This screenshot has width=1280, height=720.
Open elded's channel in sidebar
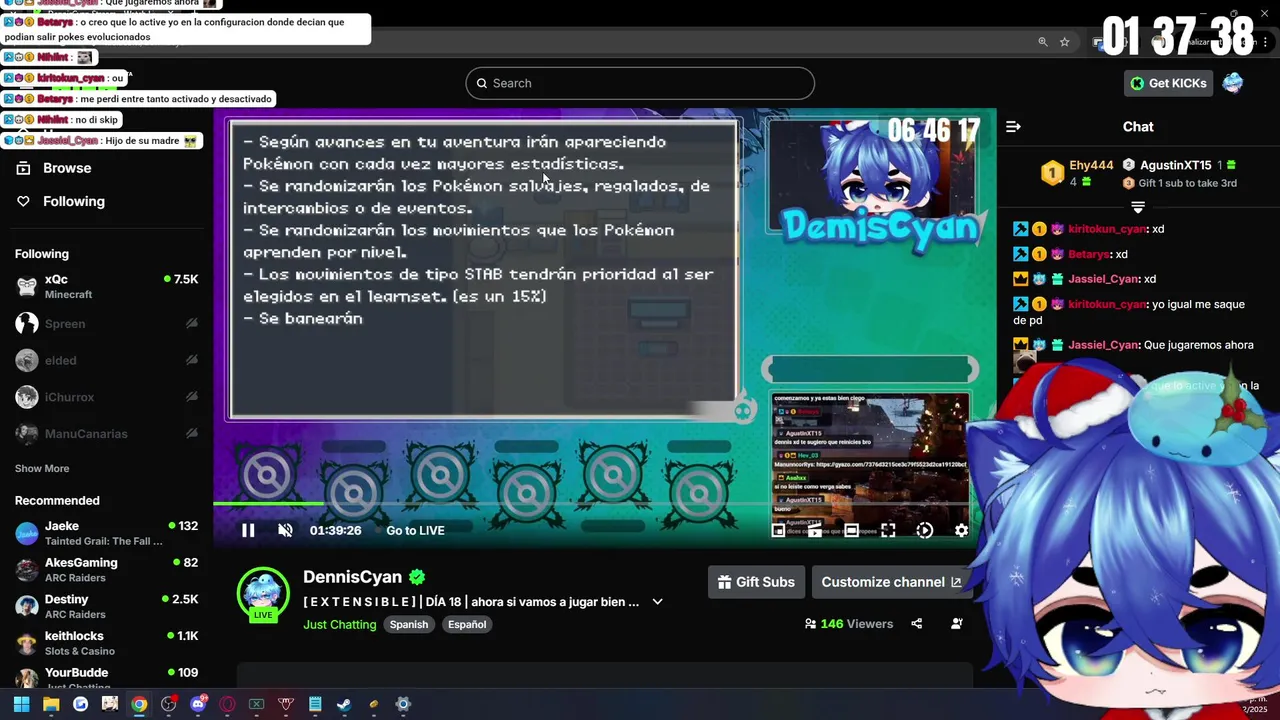[106, 360]
